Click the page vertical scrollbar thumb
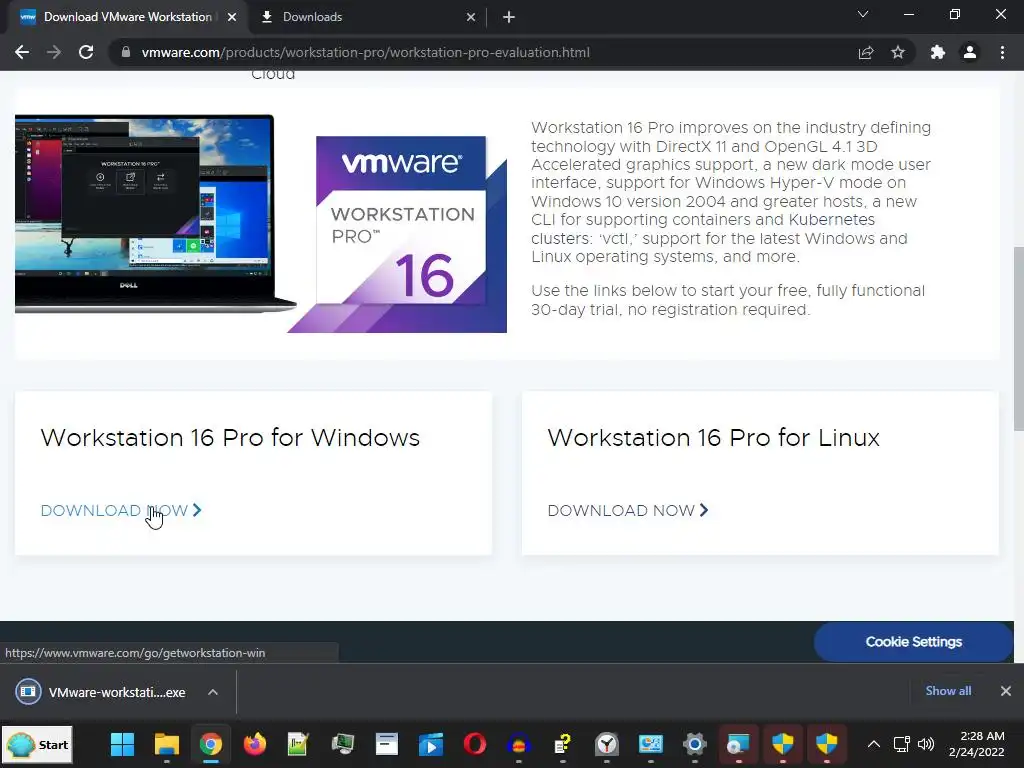1024x768 pixels. pos(1019,338)
